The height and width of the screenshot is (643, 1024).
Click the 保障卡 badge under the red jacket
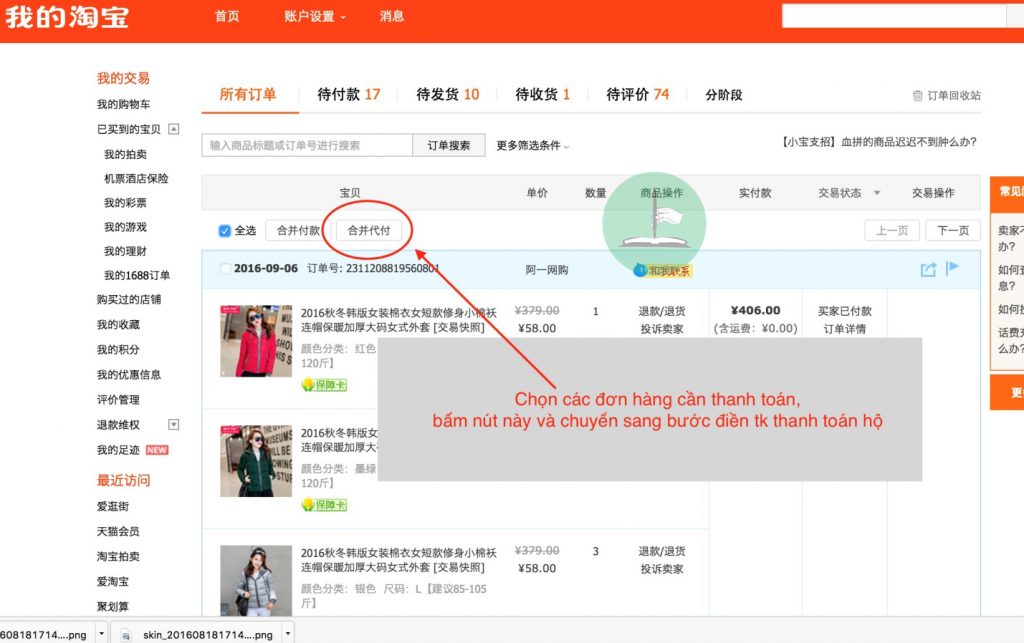pos(323,385)
